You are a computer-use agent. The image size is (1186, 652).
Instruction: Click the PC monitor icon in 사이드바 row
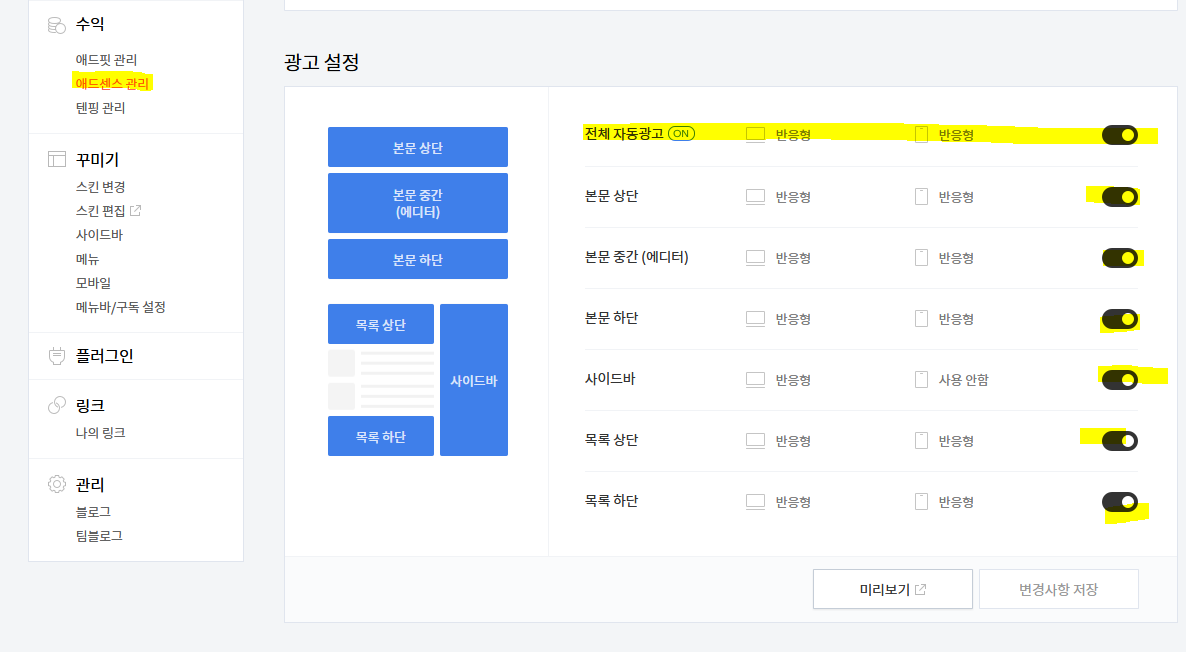(756, 380)
